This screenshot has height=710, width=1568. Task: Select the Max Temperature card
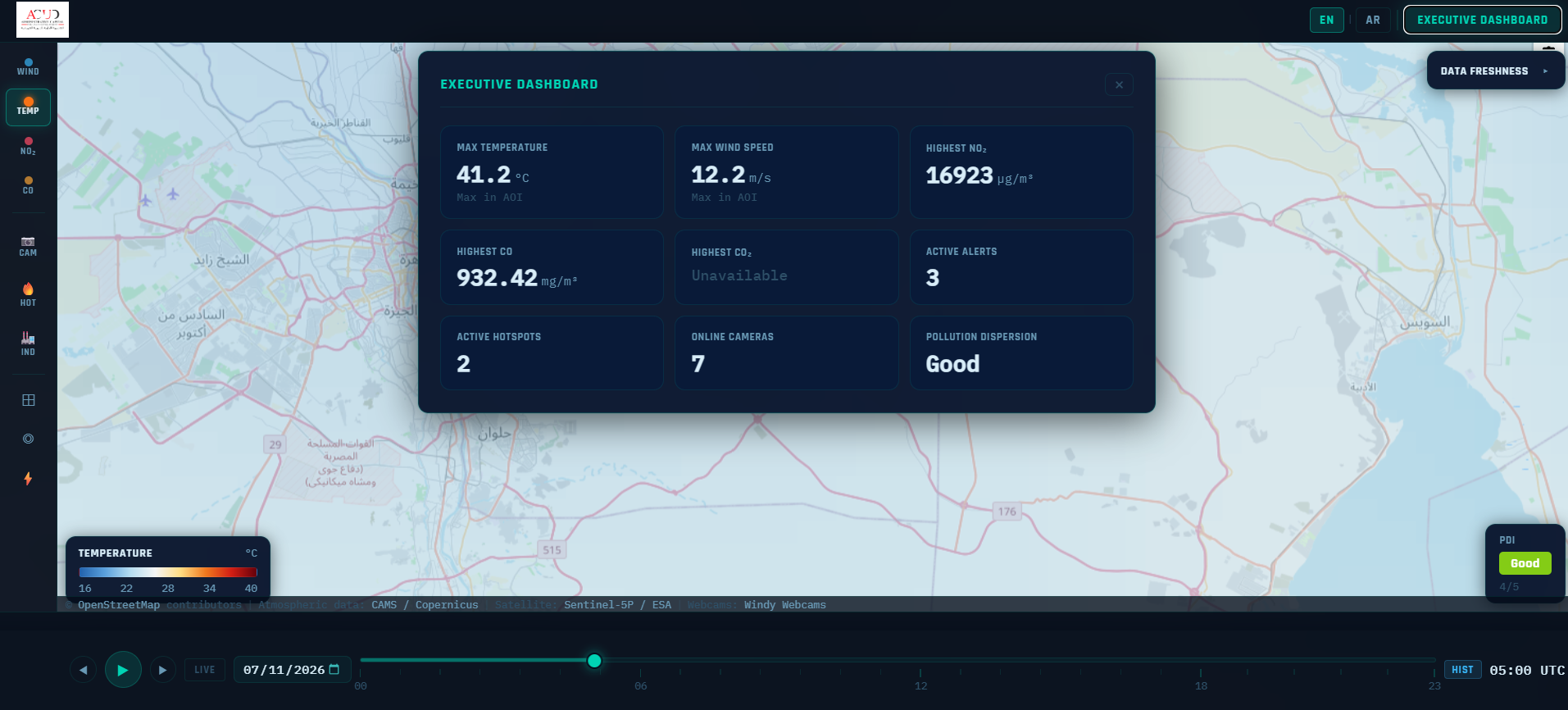point(552,172)
